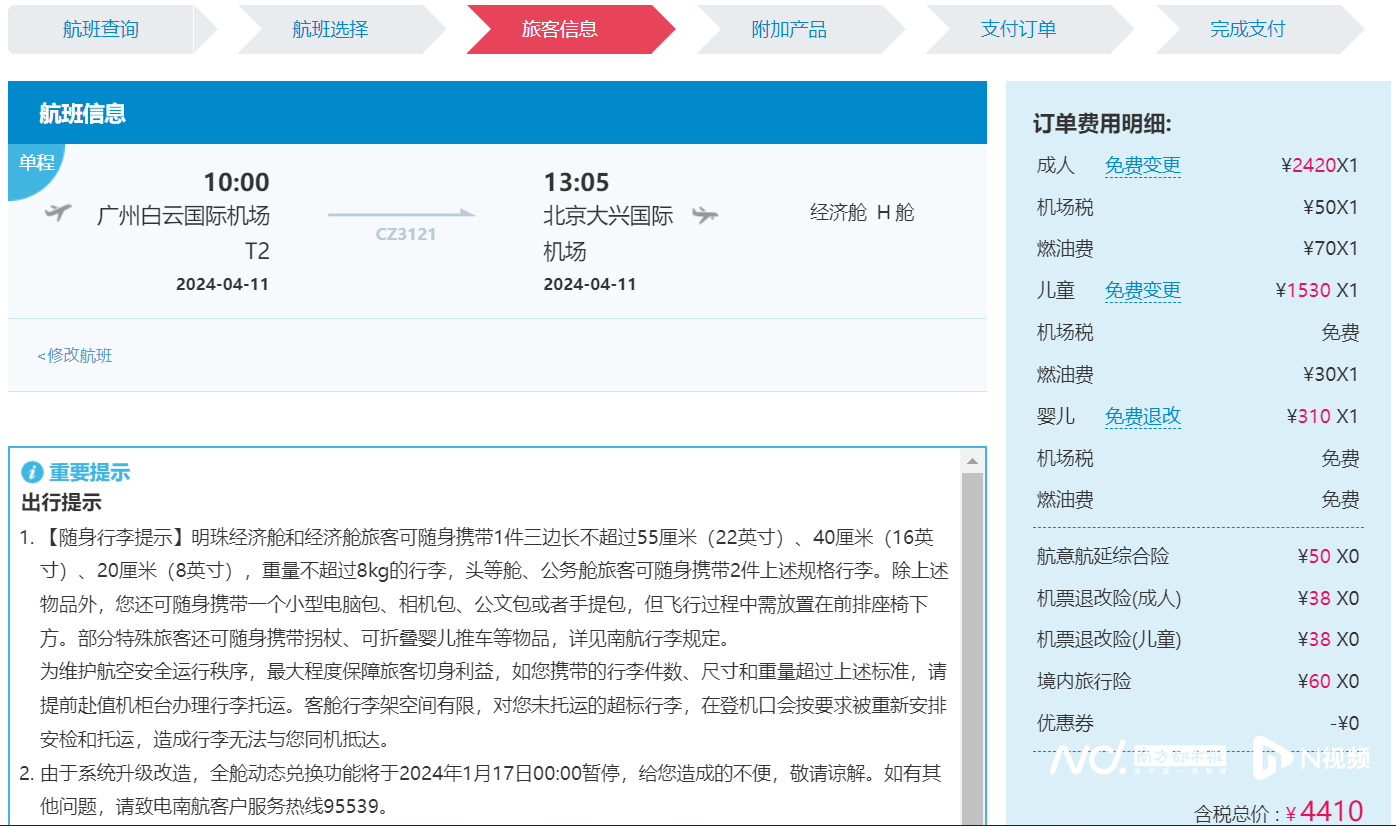
Task: Open adult 免费变更 policy link
Action: point(1142,165)
